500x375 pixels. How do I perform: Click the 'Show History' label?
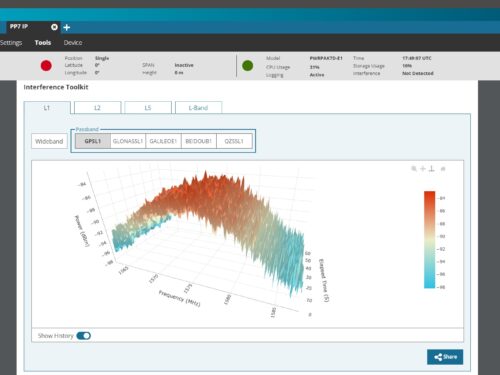[55, 336]
